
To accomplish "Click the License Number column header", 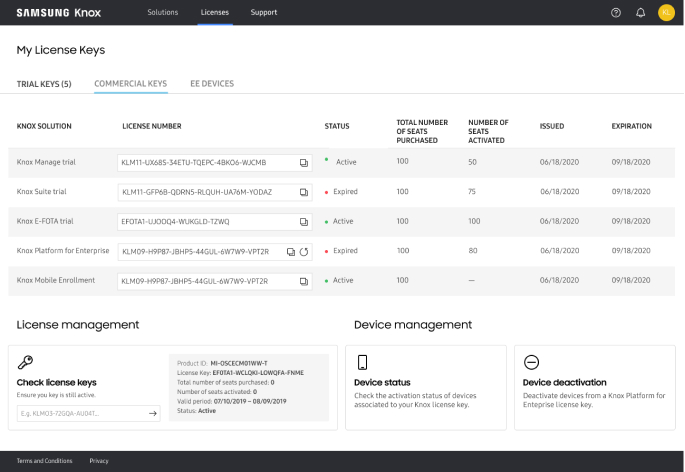I will click(x=152, y=126).
